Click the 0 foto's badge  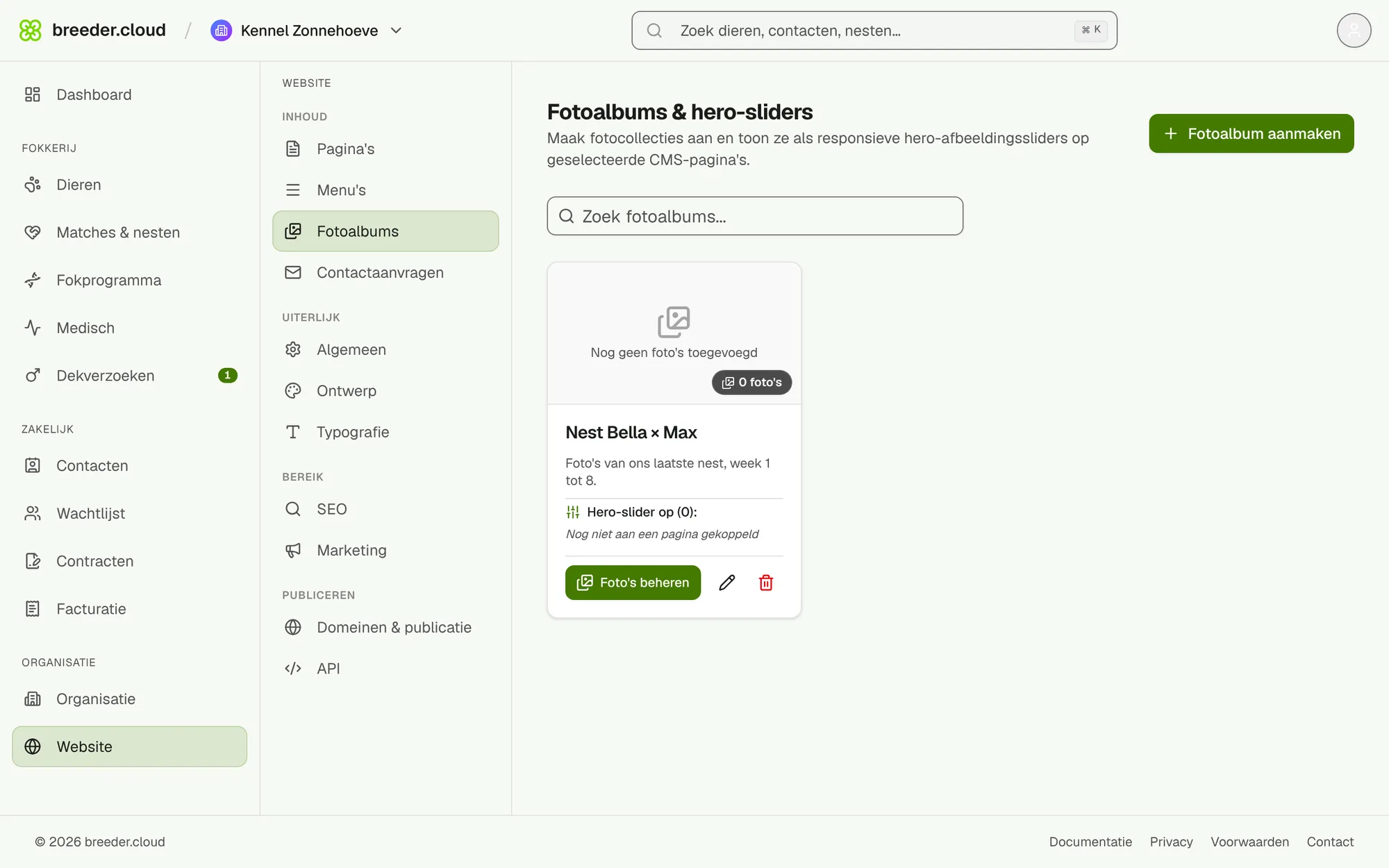click(x=751, y=383)
